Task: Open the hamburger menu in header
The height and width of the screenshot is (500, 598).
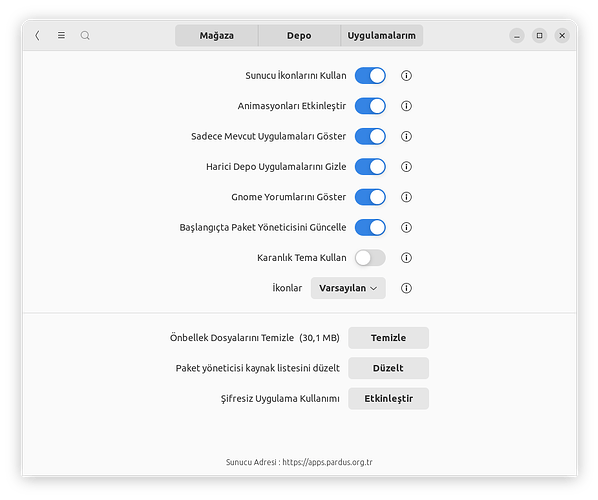Action: point(61,35)
